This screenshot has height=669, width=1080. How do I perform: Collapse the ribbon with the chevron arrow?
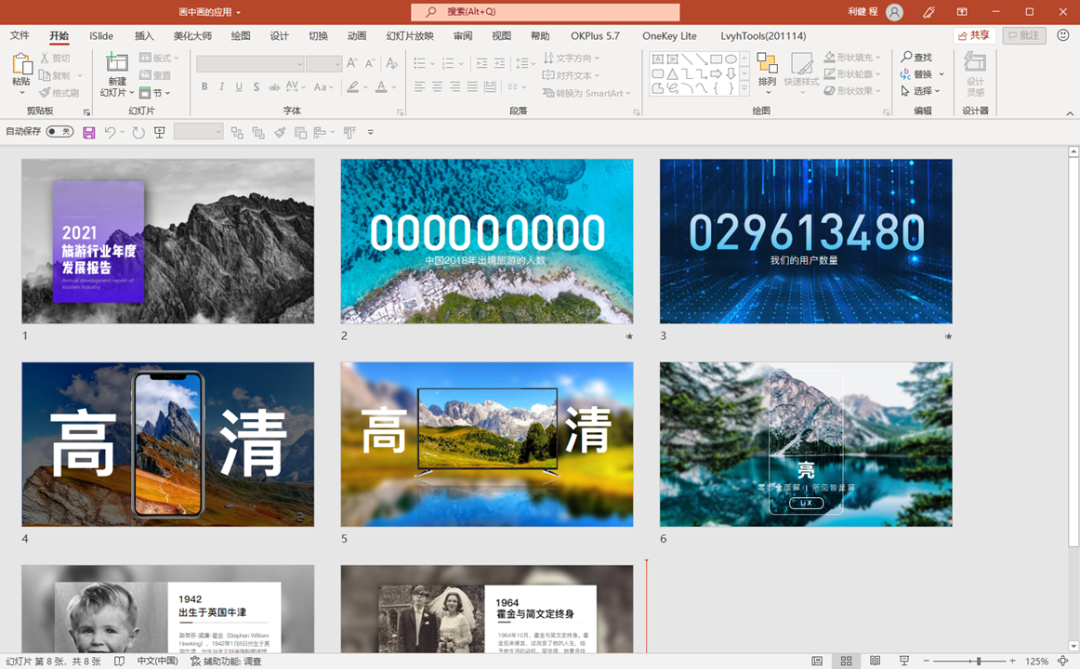point(1070,113)
